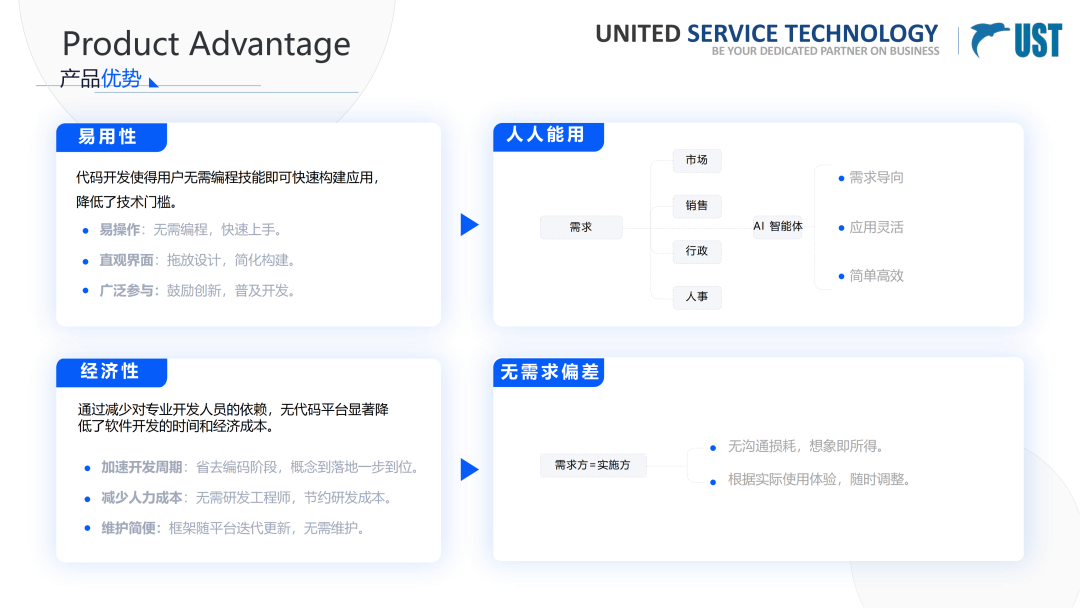The width and height of the screenshot is (1080, 608).
Task: Click the 应用灵活 bullet
Action: coord(871,227)
